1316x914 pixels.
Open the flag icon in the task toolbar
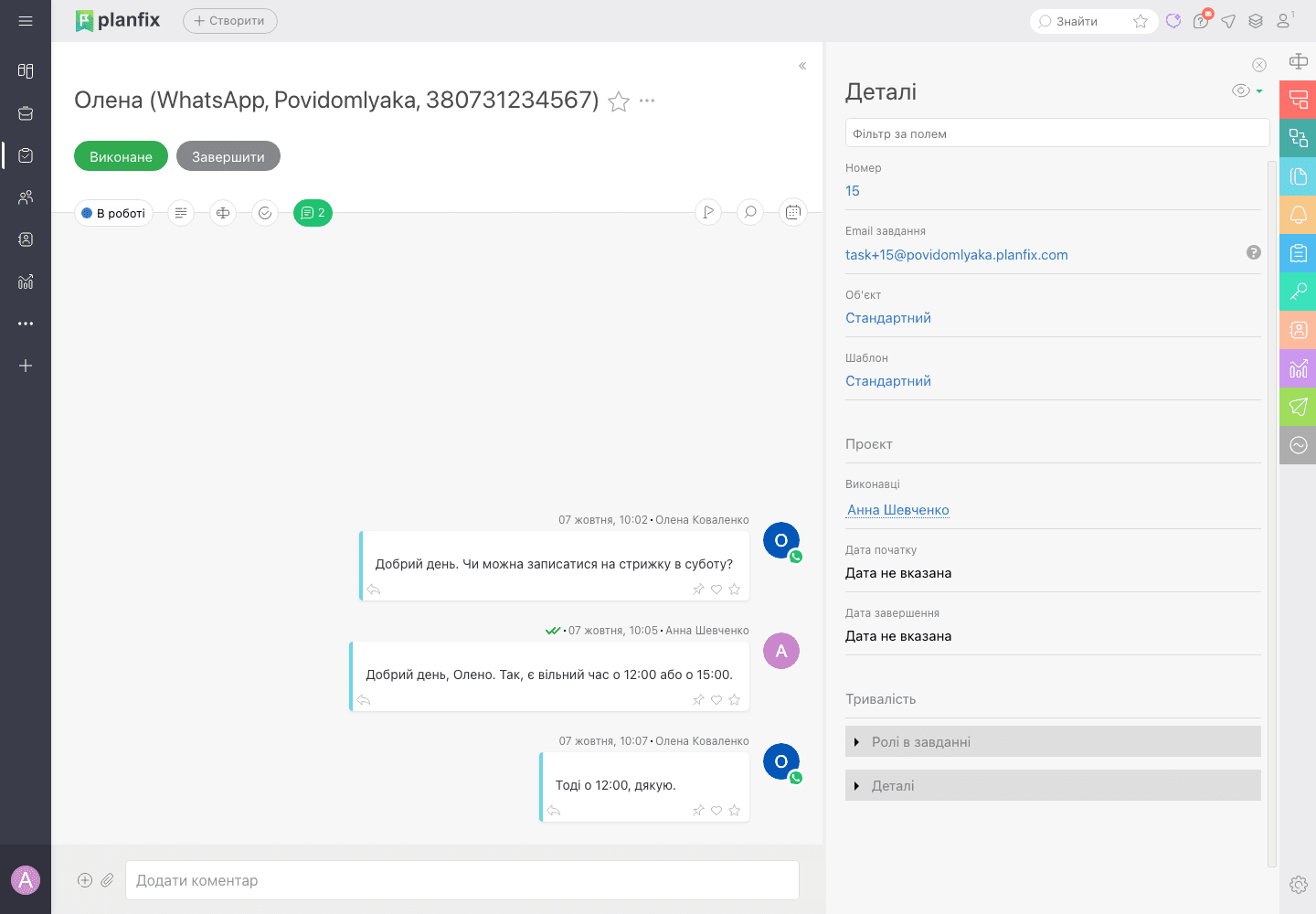[708, 213]
